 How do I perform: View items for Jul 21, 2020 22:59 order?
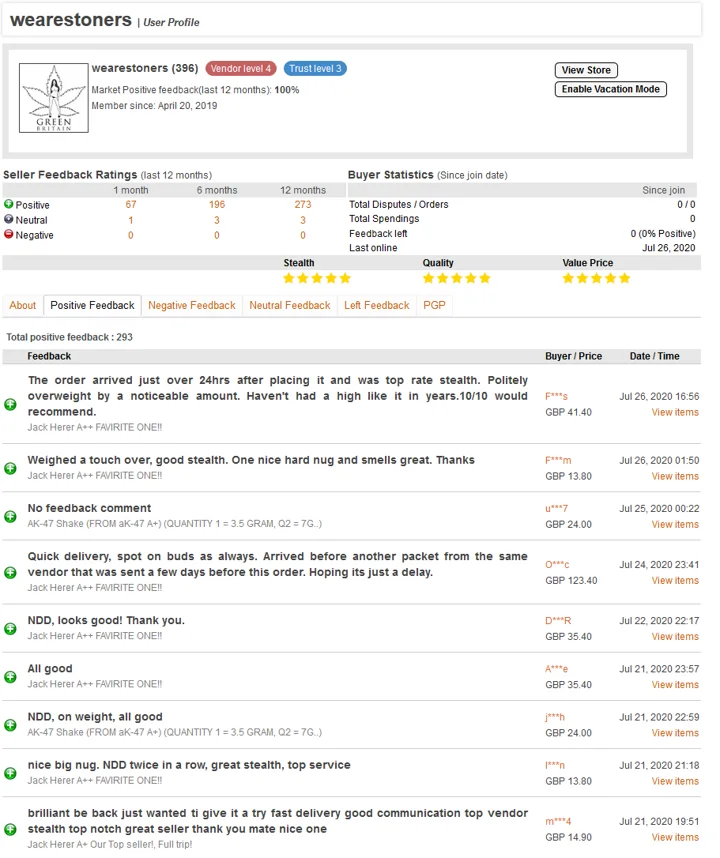pos(675,733)
